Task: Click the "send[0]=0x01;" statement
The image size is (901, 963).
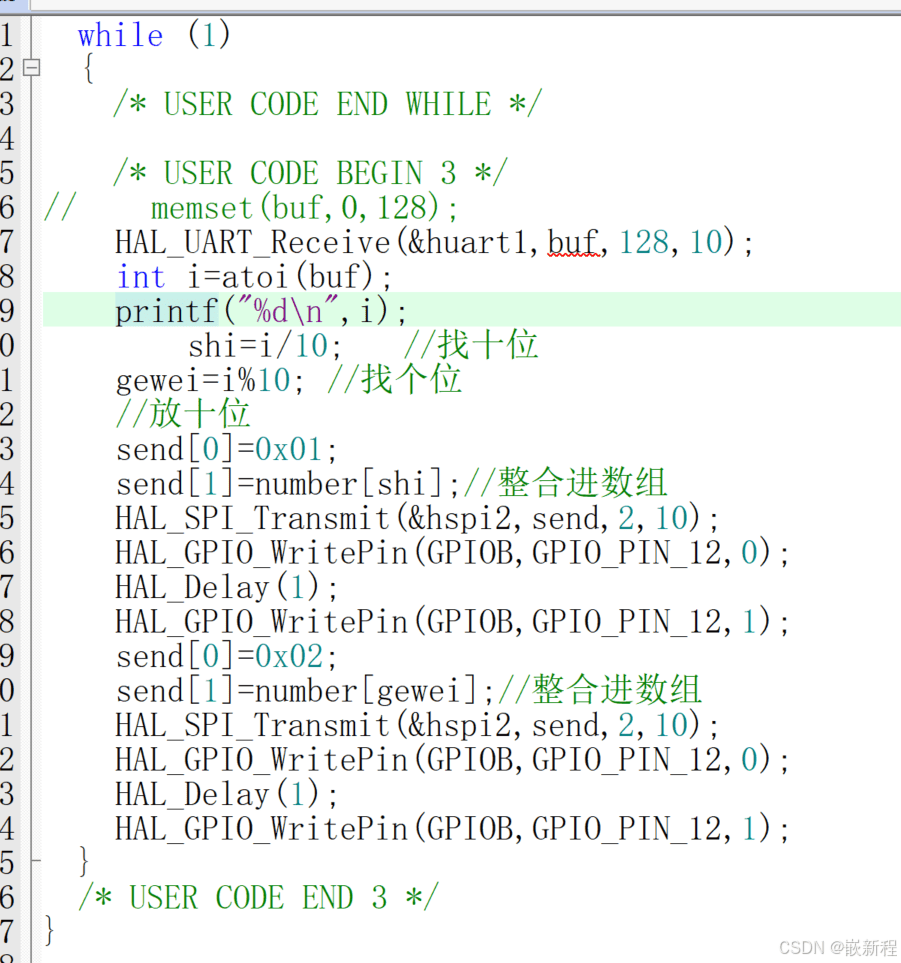Action: [227, 449]
